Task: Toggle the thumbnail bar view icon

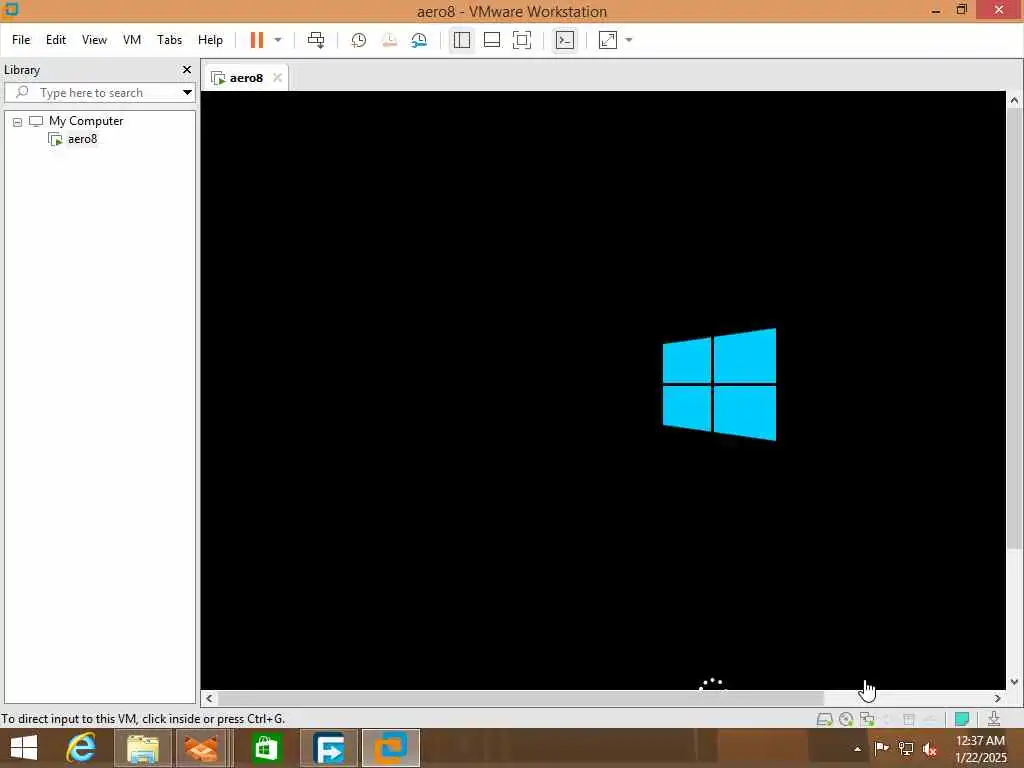Action: (492, 40)
